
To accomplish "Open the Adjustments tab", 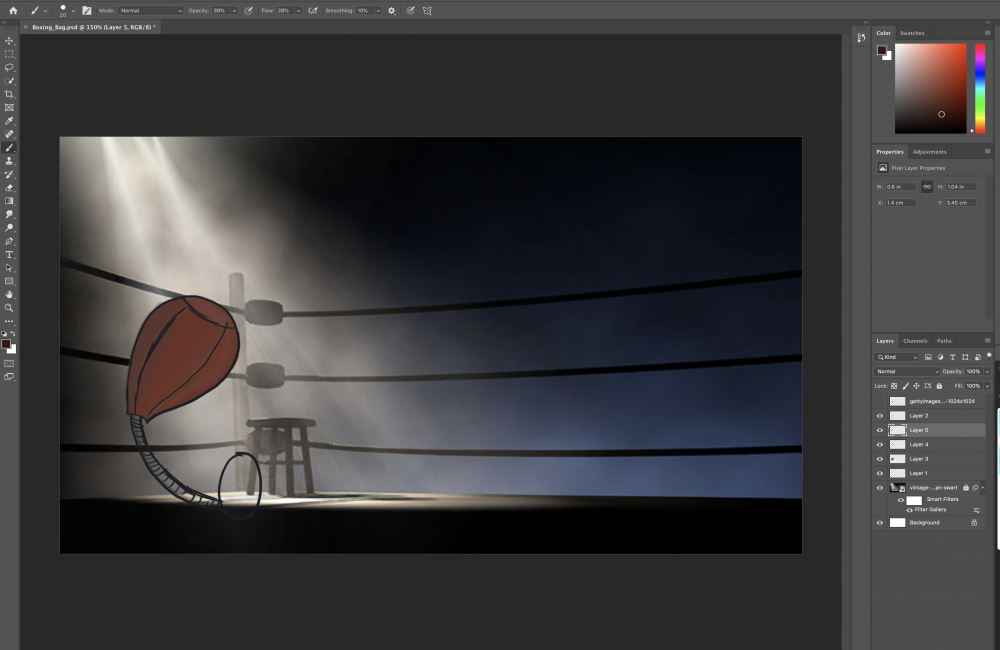I will pos(929,152).
